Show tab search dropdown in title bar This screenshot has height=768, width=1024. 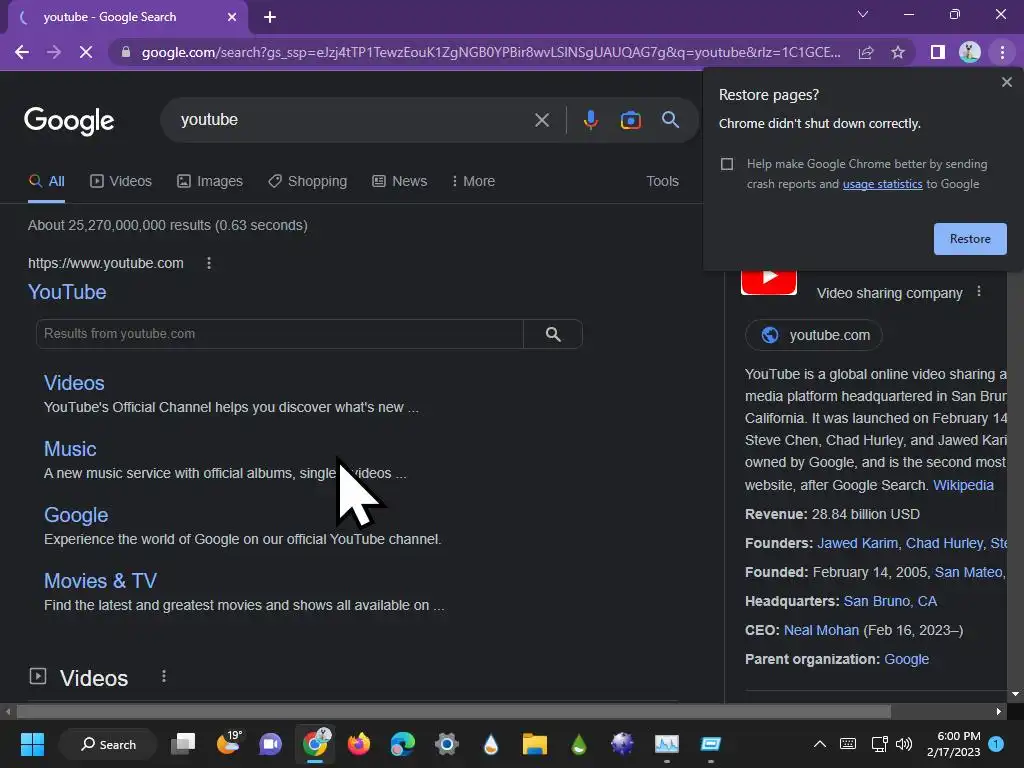coord(863,14)
